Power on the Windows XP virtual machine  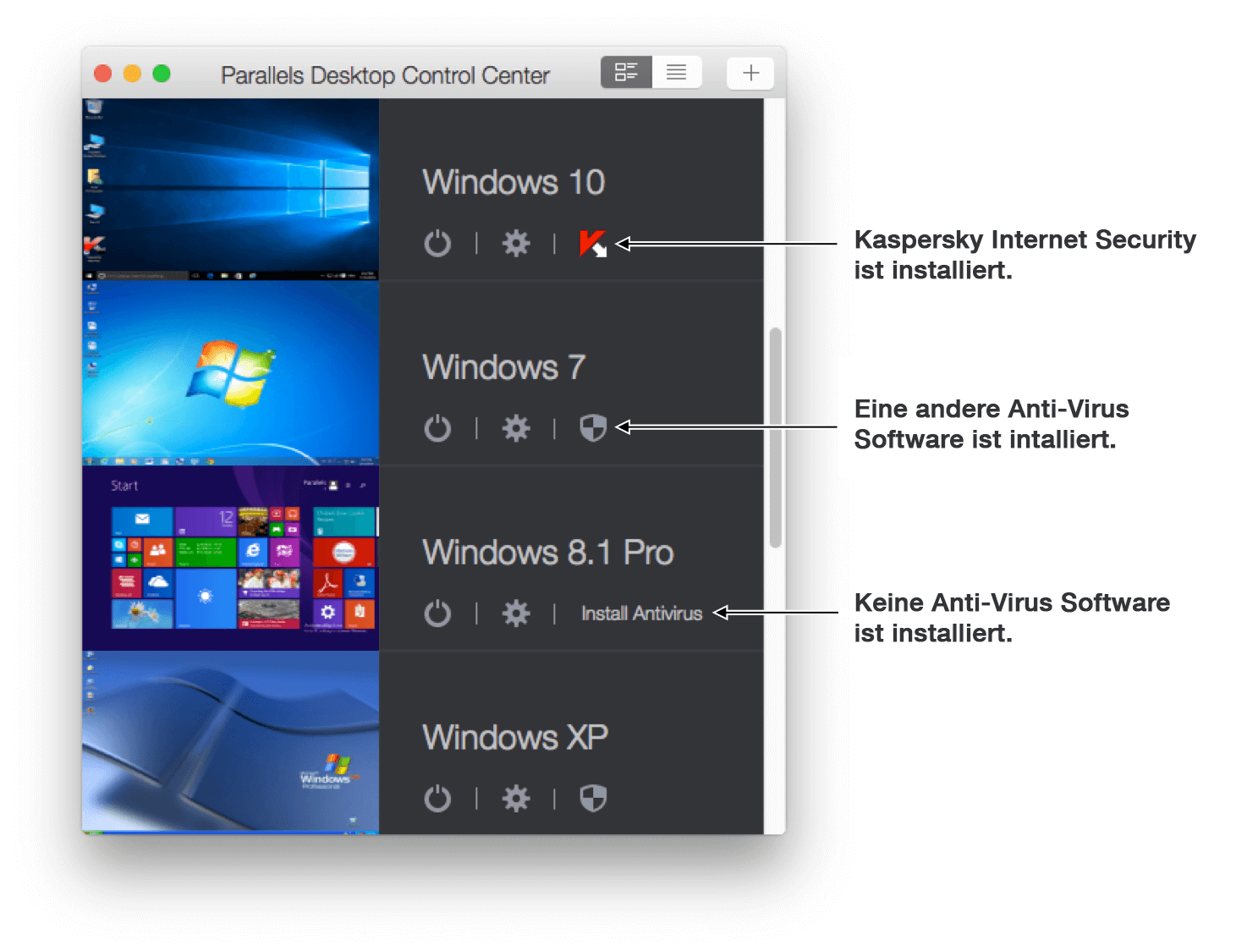[x=438, y=798]
